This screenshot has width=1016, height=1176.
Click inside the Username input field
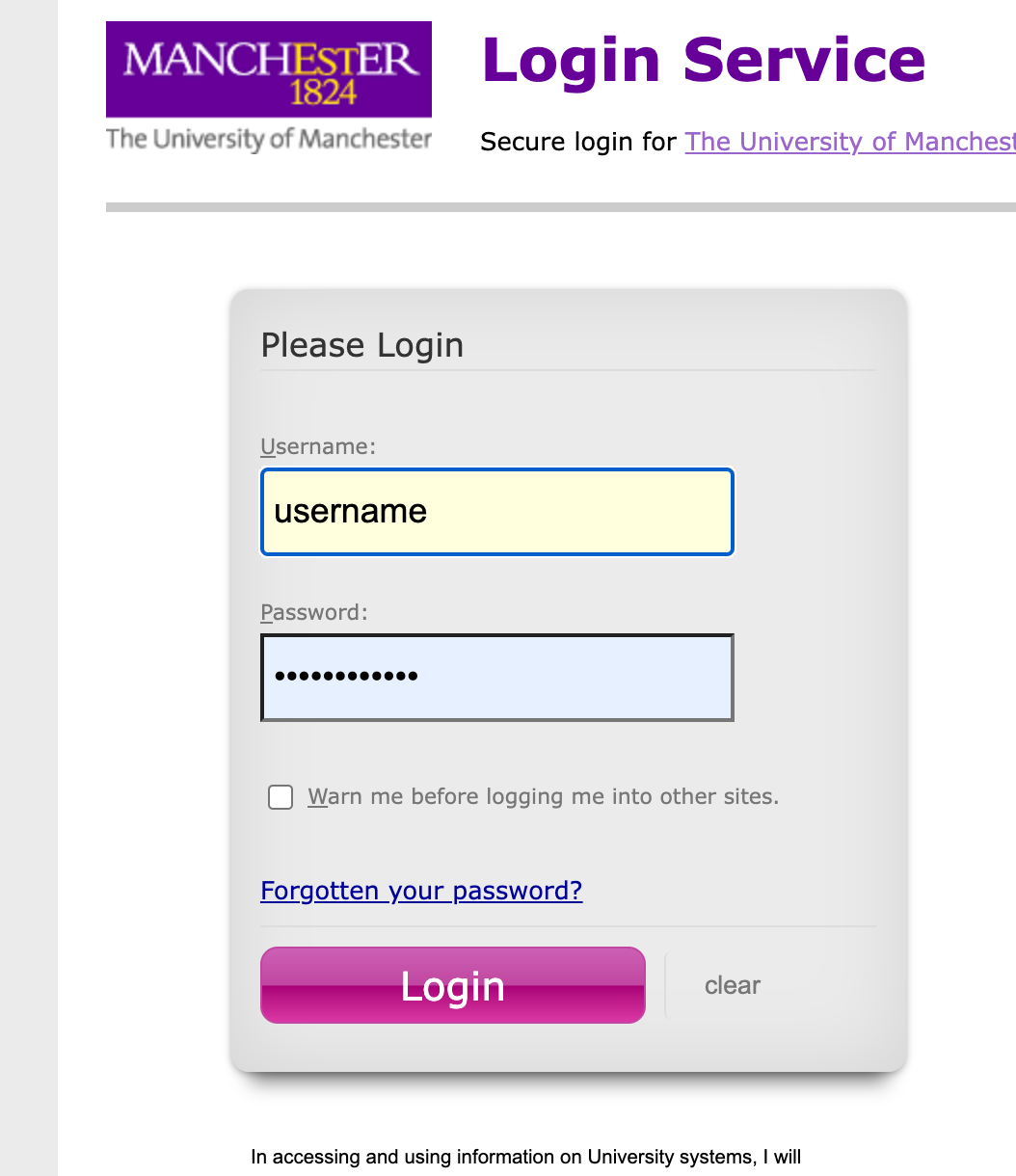(496, 512)
